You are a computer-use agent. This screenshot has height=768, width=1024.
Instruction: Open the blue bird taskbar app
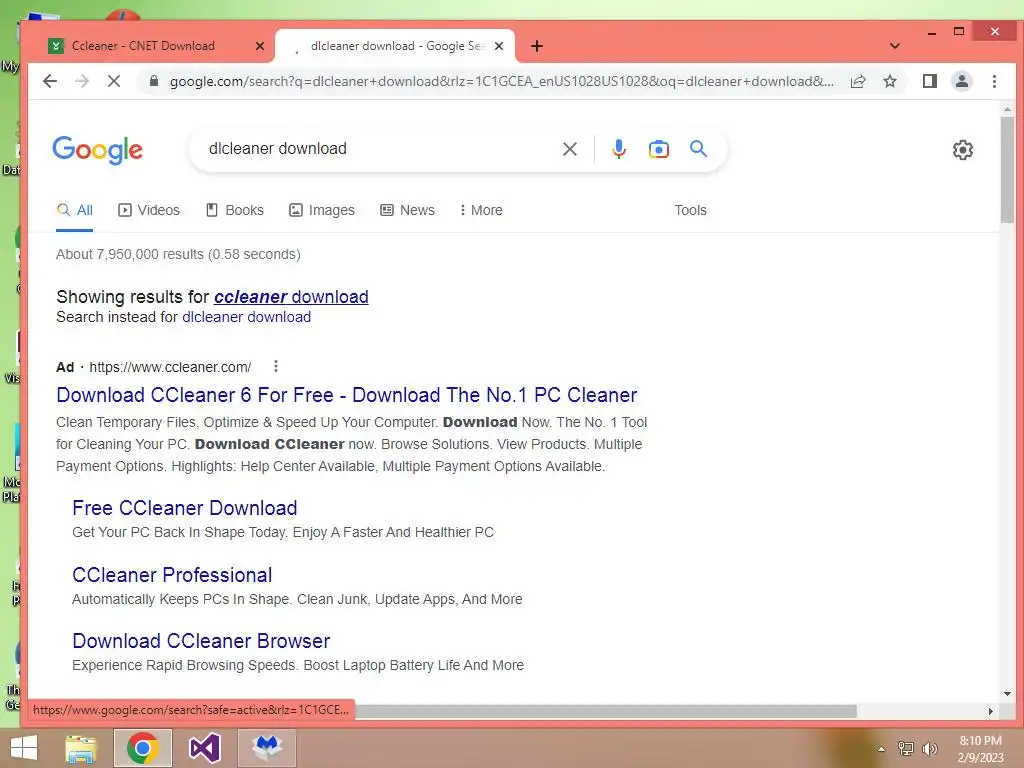click(266, 748)
